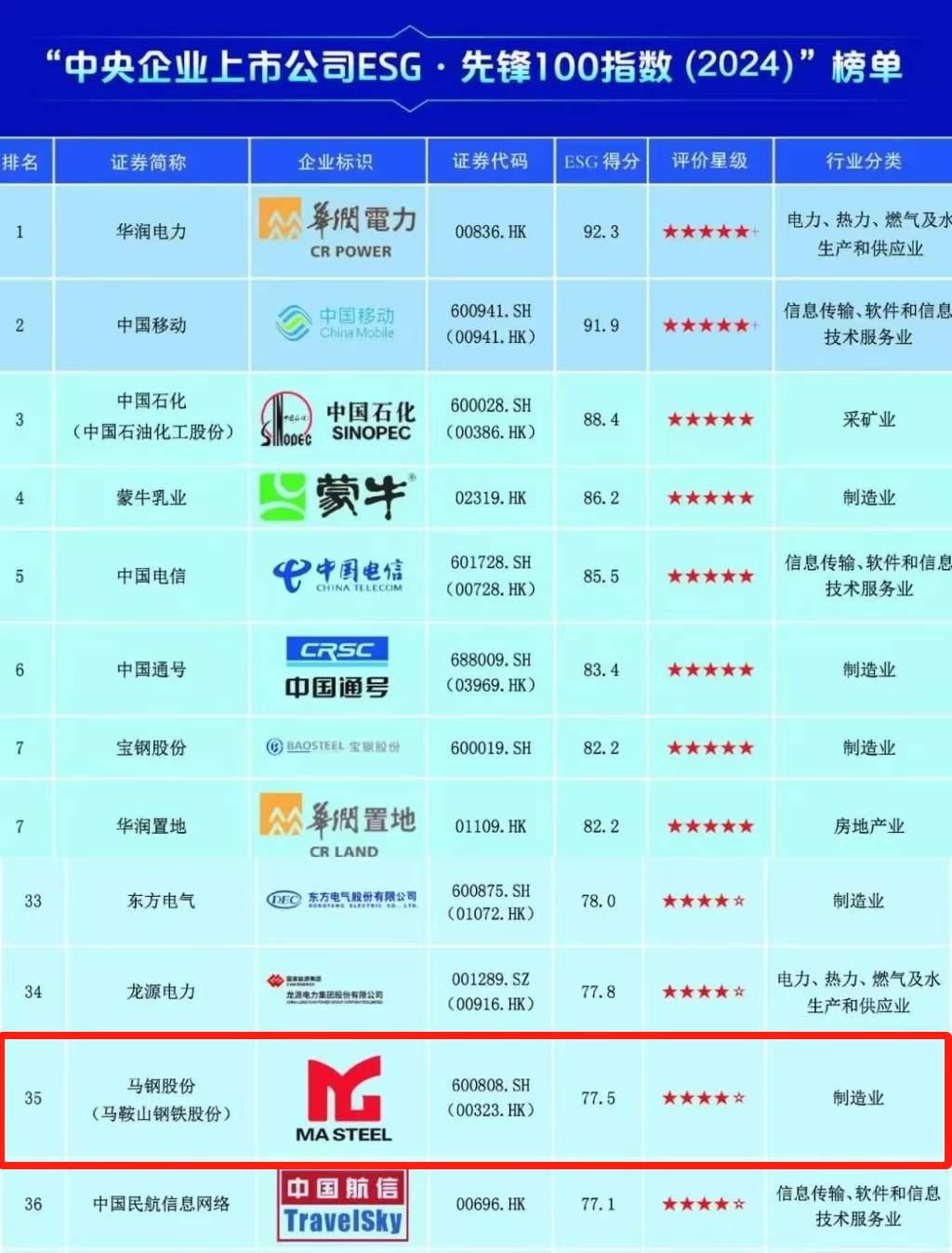The image size is (952, 1253).
Task: Click stock code 688009.SH
Action: coord(491,660)
